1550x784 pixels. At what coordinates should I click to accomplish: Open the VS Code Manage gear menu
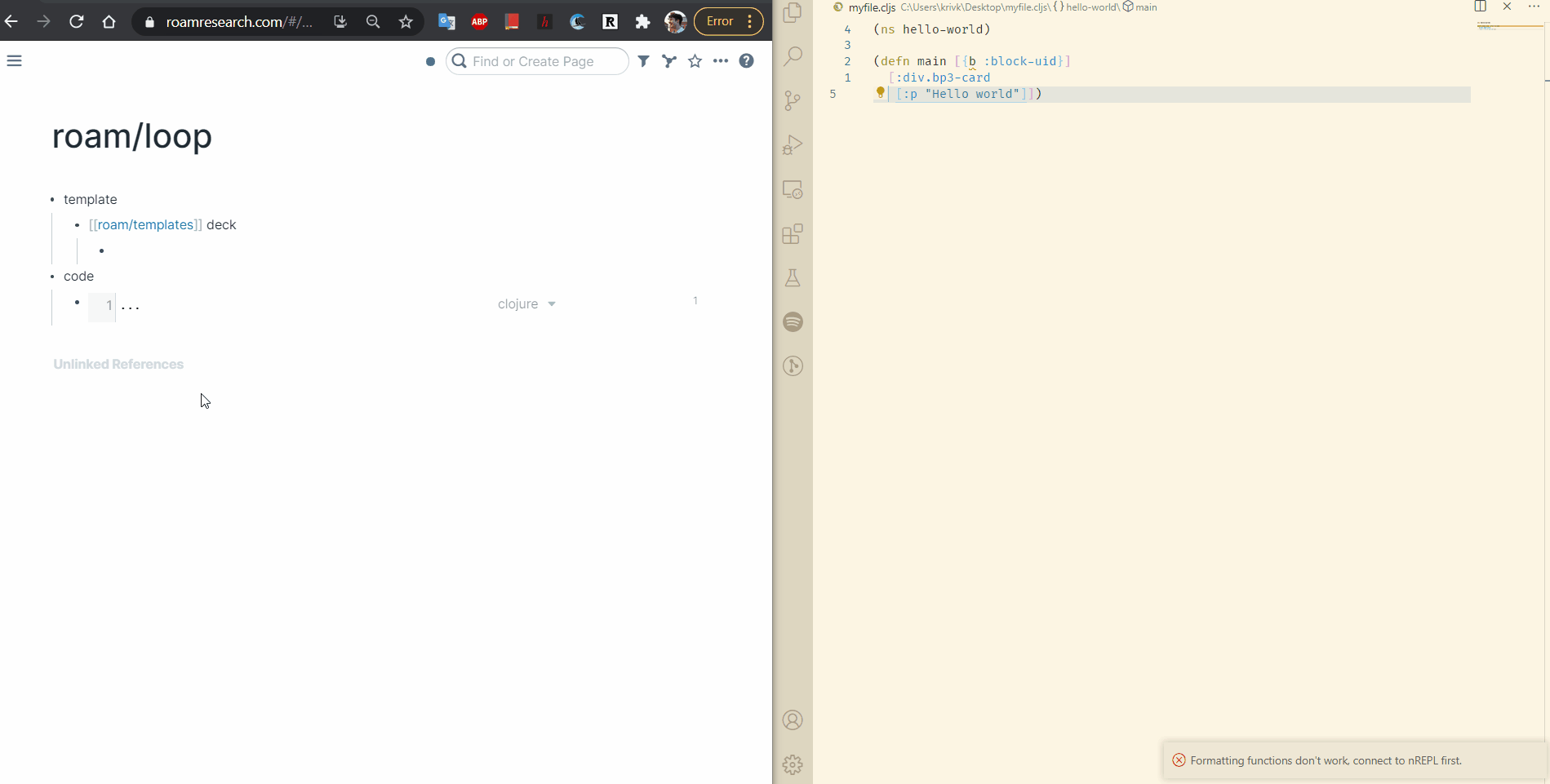pyautogui.click(x=793, y=764)
